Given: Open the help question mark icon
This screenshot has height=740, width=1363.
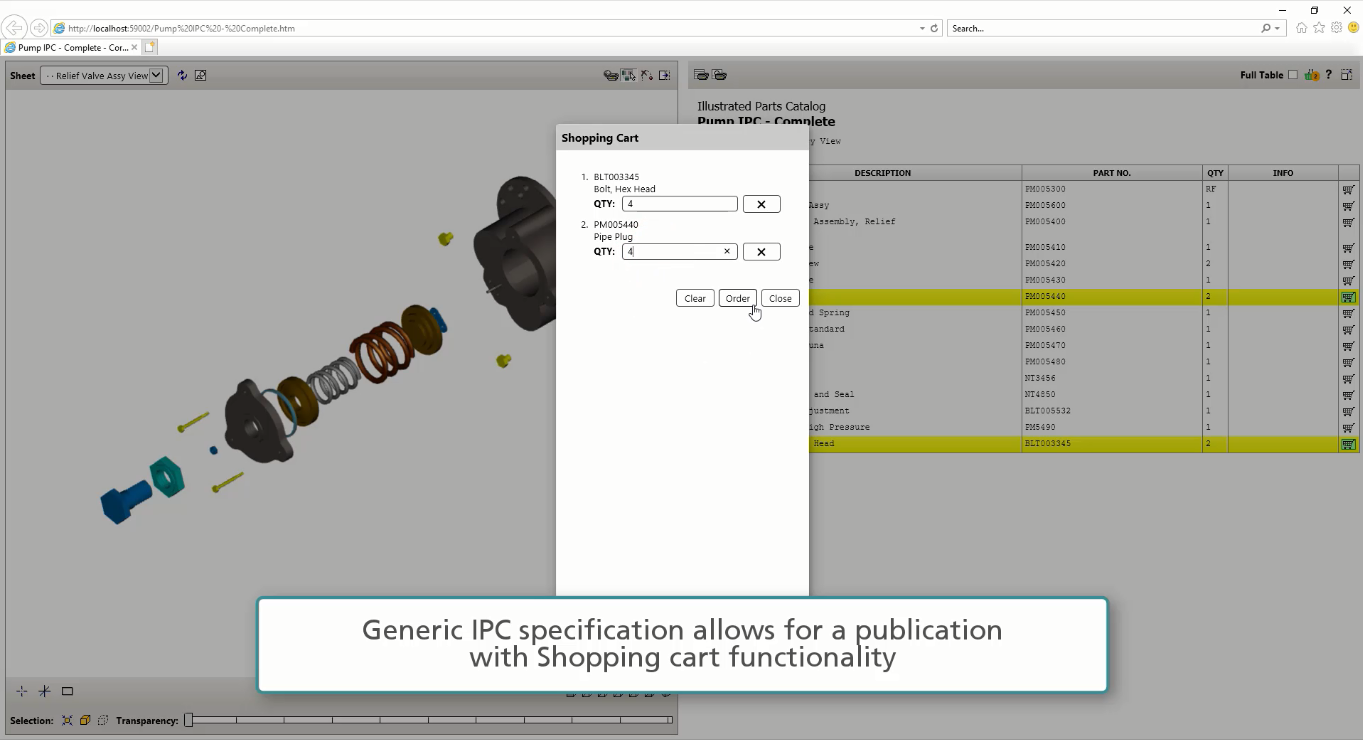Looking at the screenshot, I should pyautogui.click(x=1329, y=75).
